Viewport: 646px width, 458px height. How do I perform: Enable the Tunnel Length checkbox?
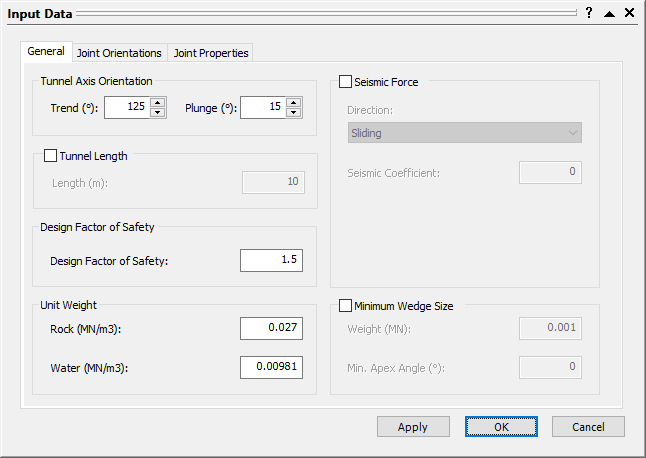tap(50, 156)
